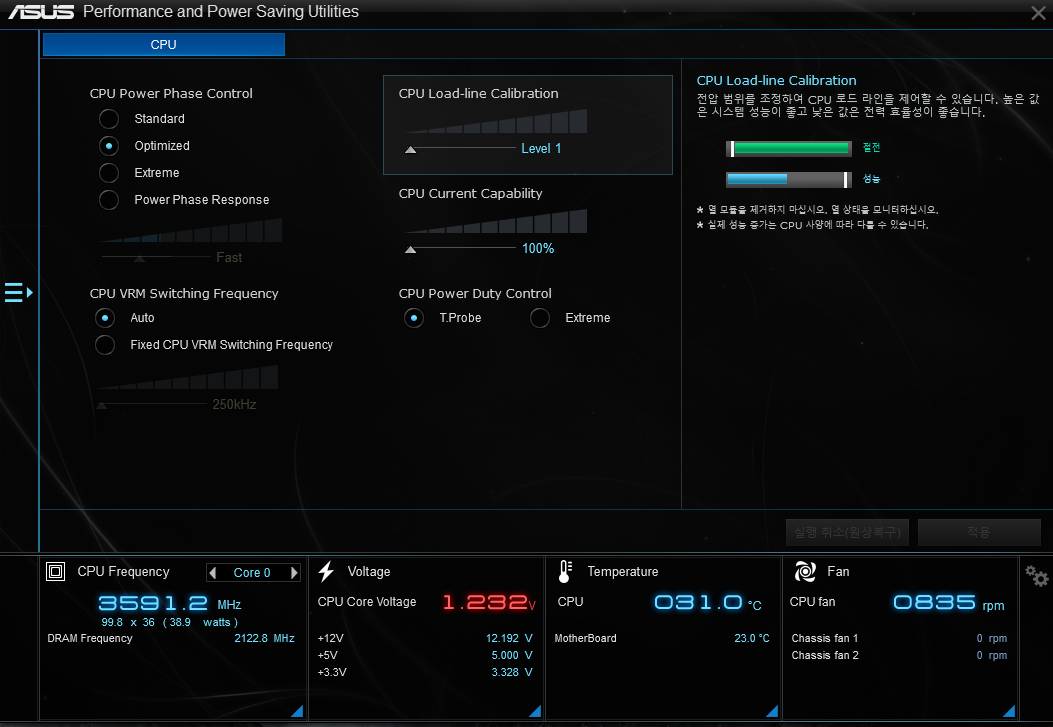The image size is (1053, 727).
Task: Expand the Voltage panel corner triangle
Action: [535, 712]
